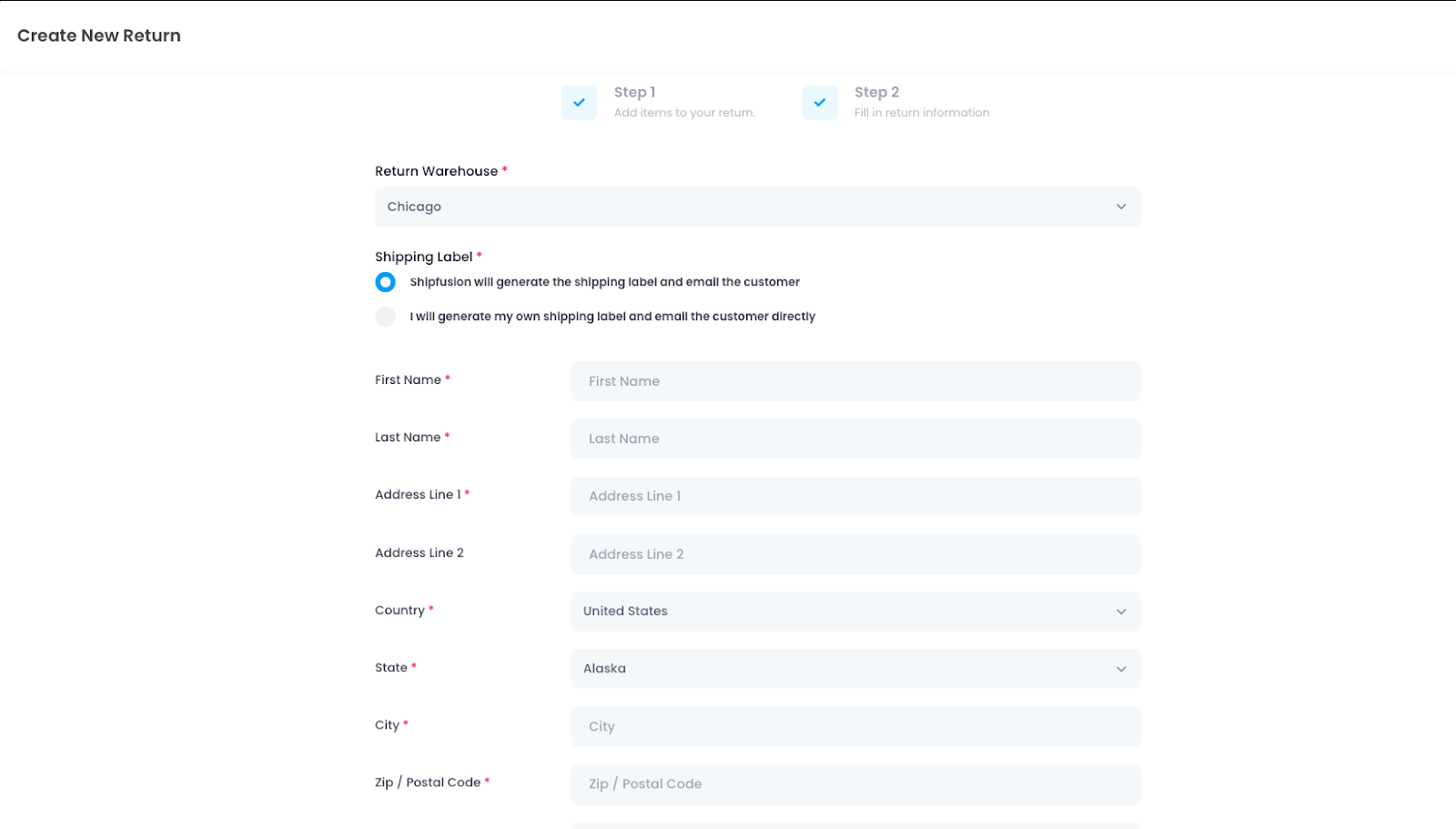Click the Country field label
Image resolution: width=1456 pixels, height=829 pixels.
[x=399, y=610]
